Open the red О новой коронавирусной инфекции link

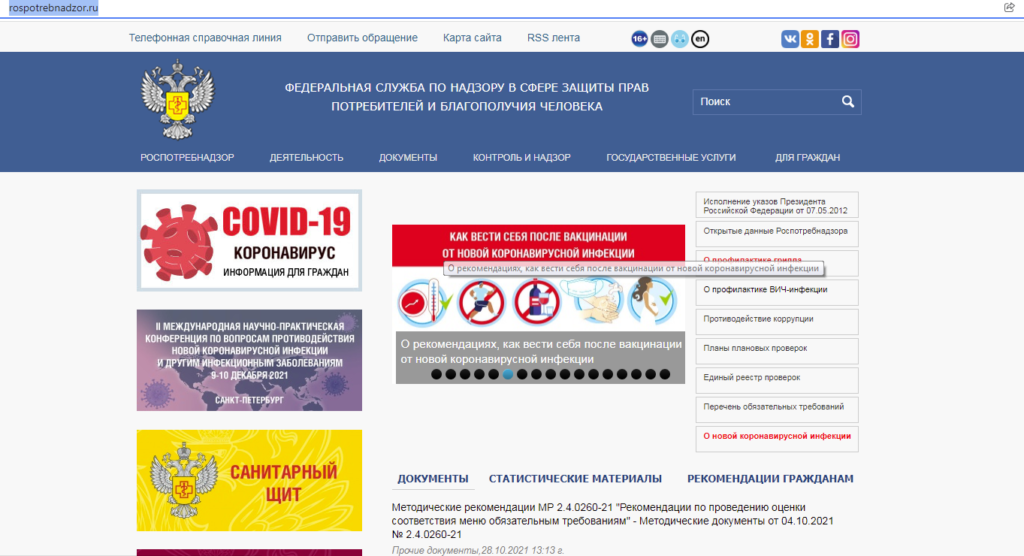tap(776, 438)
